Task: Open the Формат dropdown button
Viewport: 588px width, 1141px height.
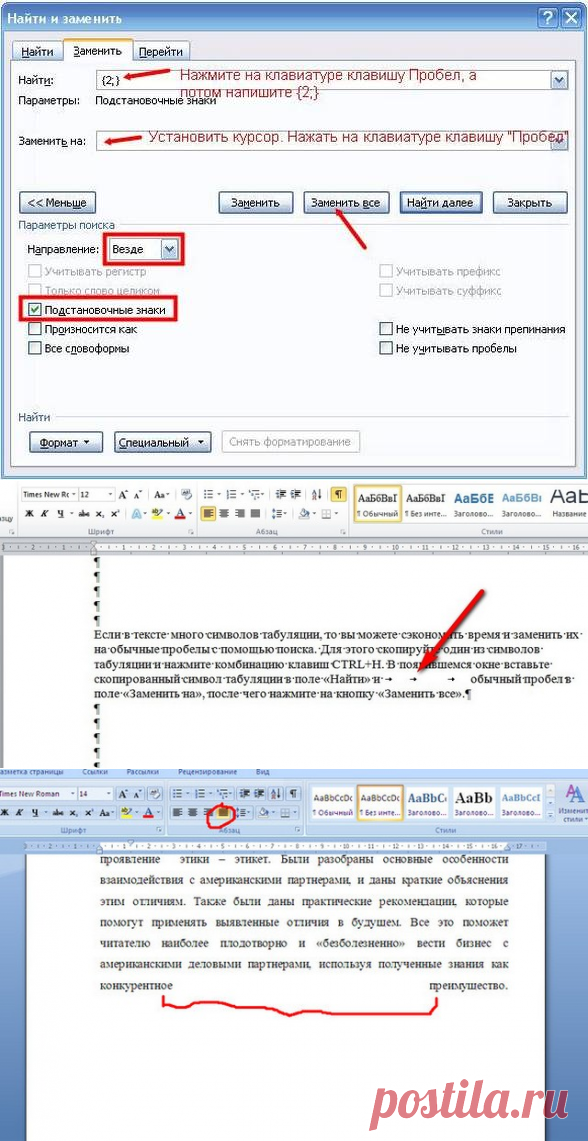Action: [x=65, y=442]
